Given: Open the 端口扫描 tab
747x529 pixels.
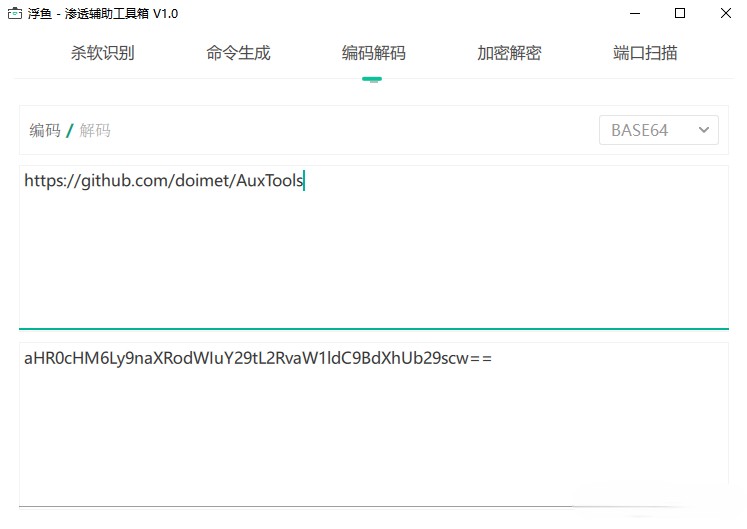Looking at the screenshot, I should [645, 53].
